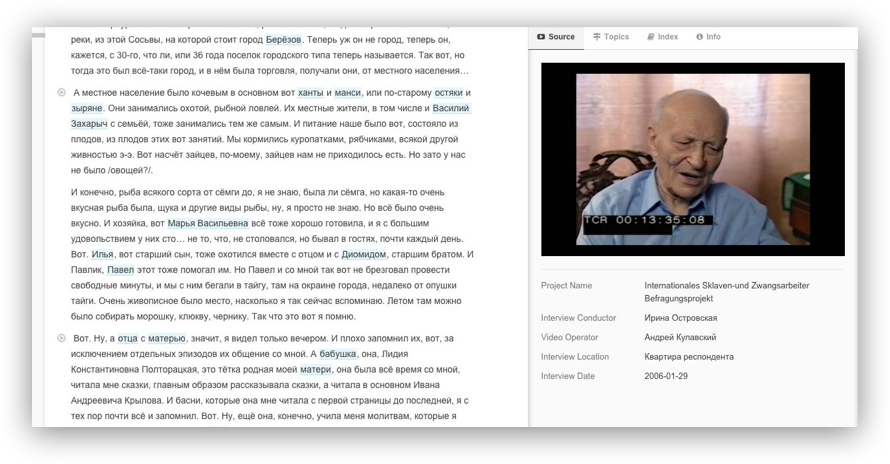Click the segment marker beside the 'А местное население' paragraph

pos(62,93)
